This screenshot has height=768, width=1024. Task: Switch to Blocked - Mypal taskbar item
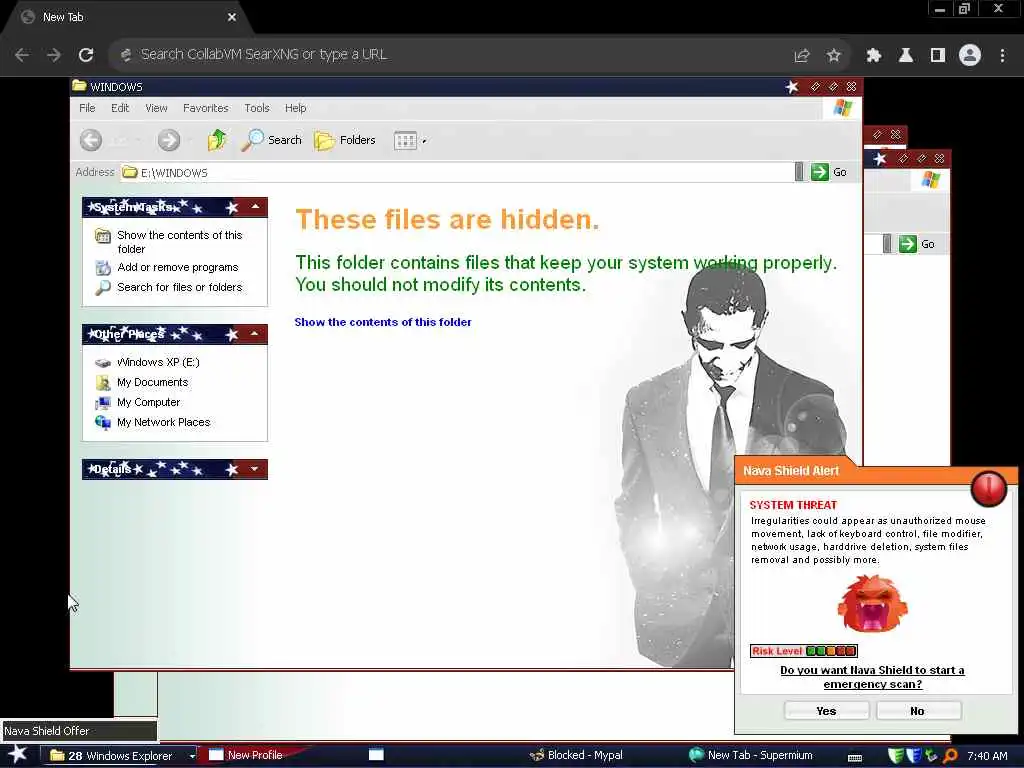click(x=576, y=755)
